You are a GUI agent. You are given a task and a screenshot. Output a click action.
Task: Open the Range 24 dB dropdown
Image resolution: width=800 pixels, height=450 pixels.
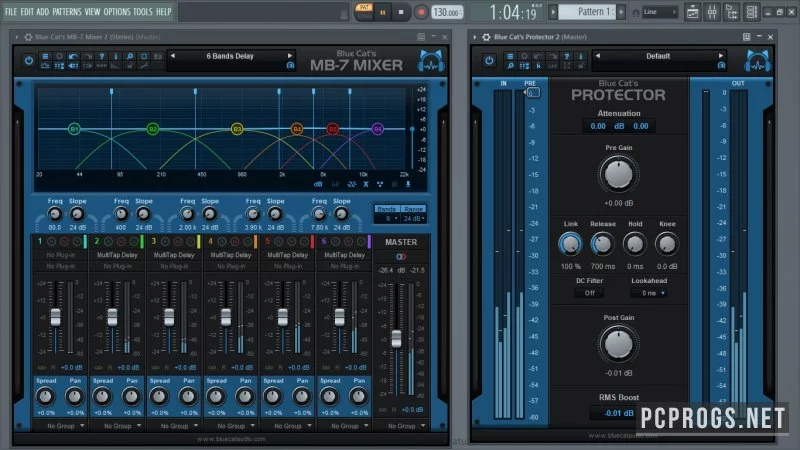[x=413, y=218]
